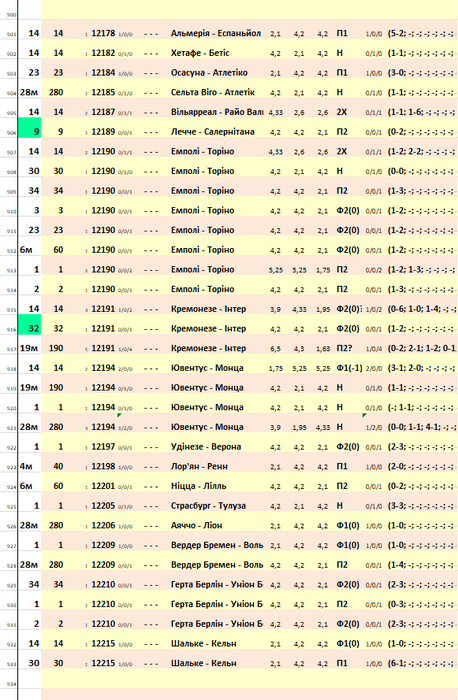
Task: Click the cell 40 in Лор'ян row
Action: pyautogui.click(x=58, y=467)
